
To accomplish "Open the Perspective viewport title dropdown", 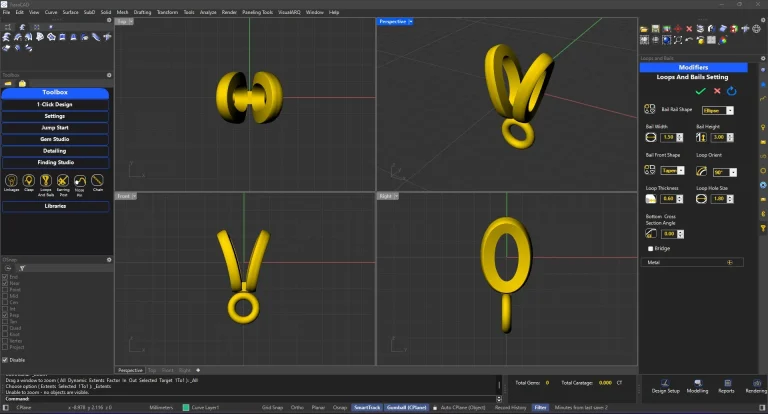I will pos(410,22).
